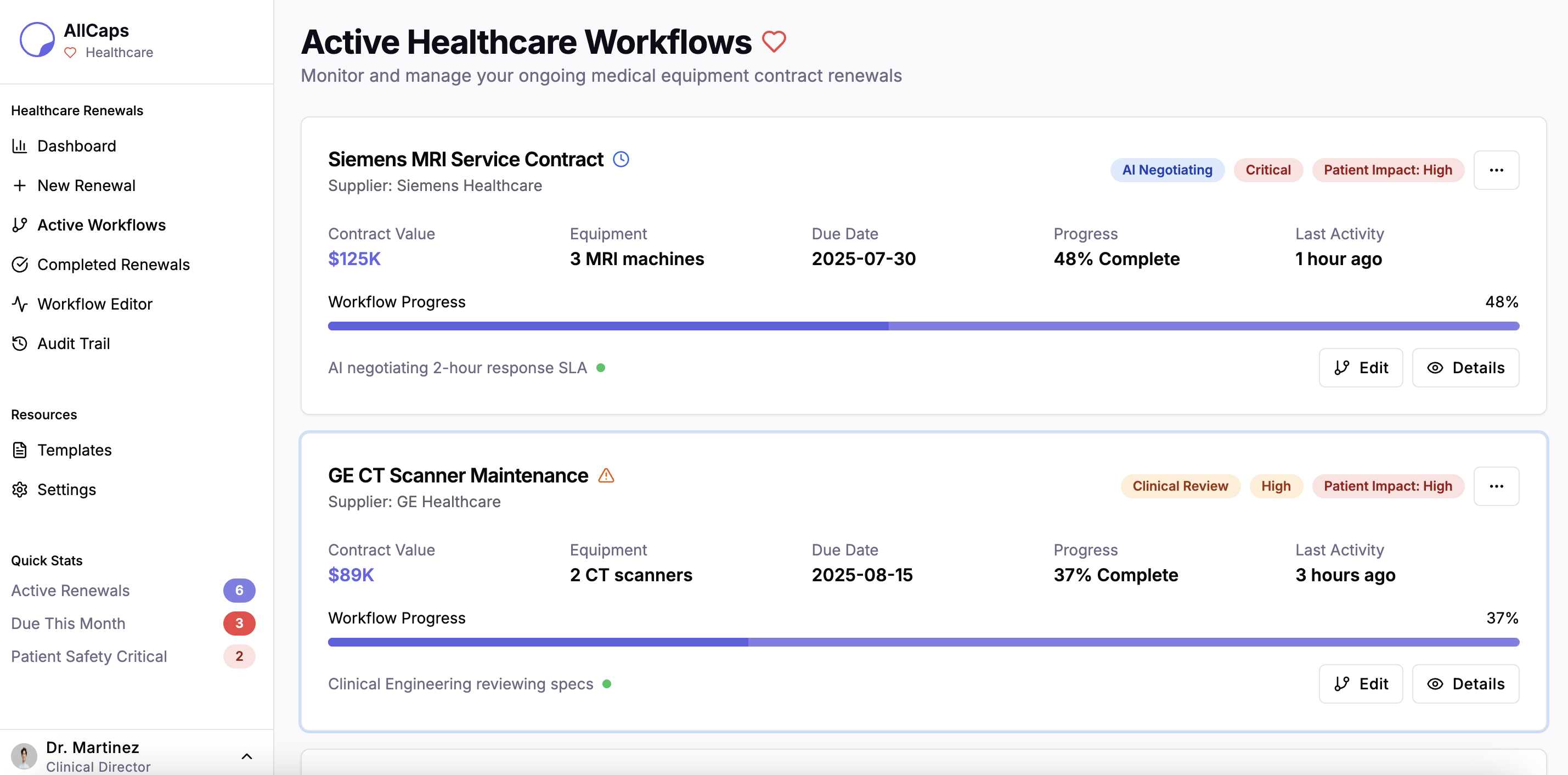Go to Active Workflows in sidebar
1568x775 pixels.
tap(101, 225)
